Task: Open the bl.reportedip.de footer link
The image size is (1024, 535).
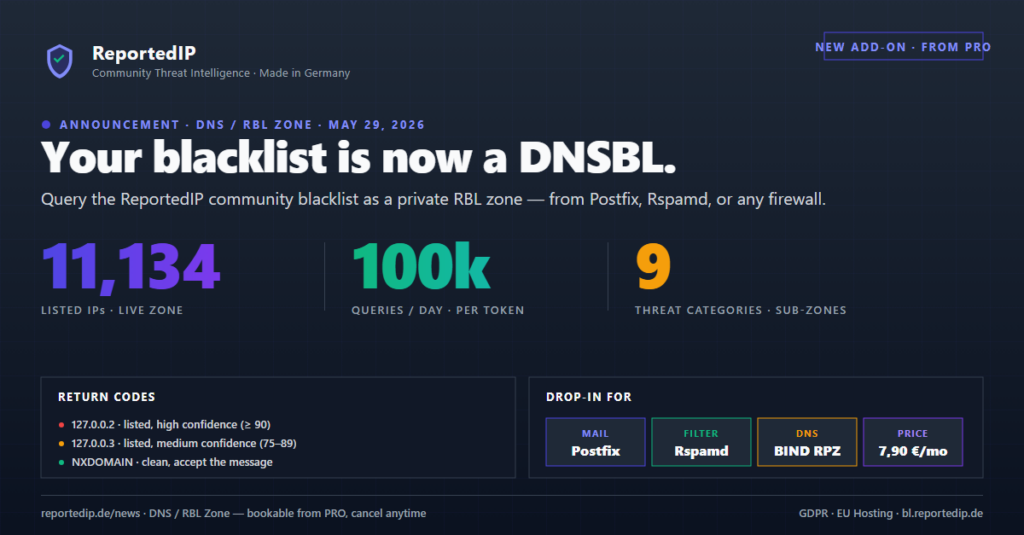Action: (942, 513)
